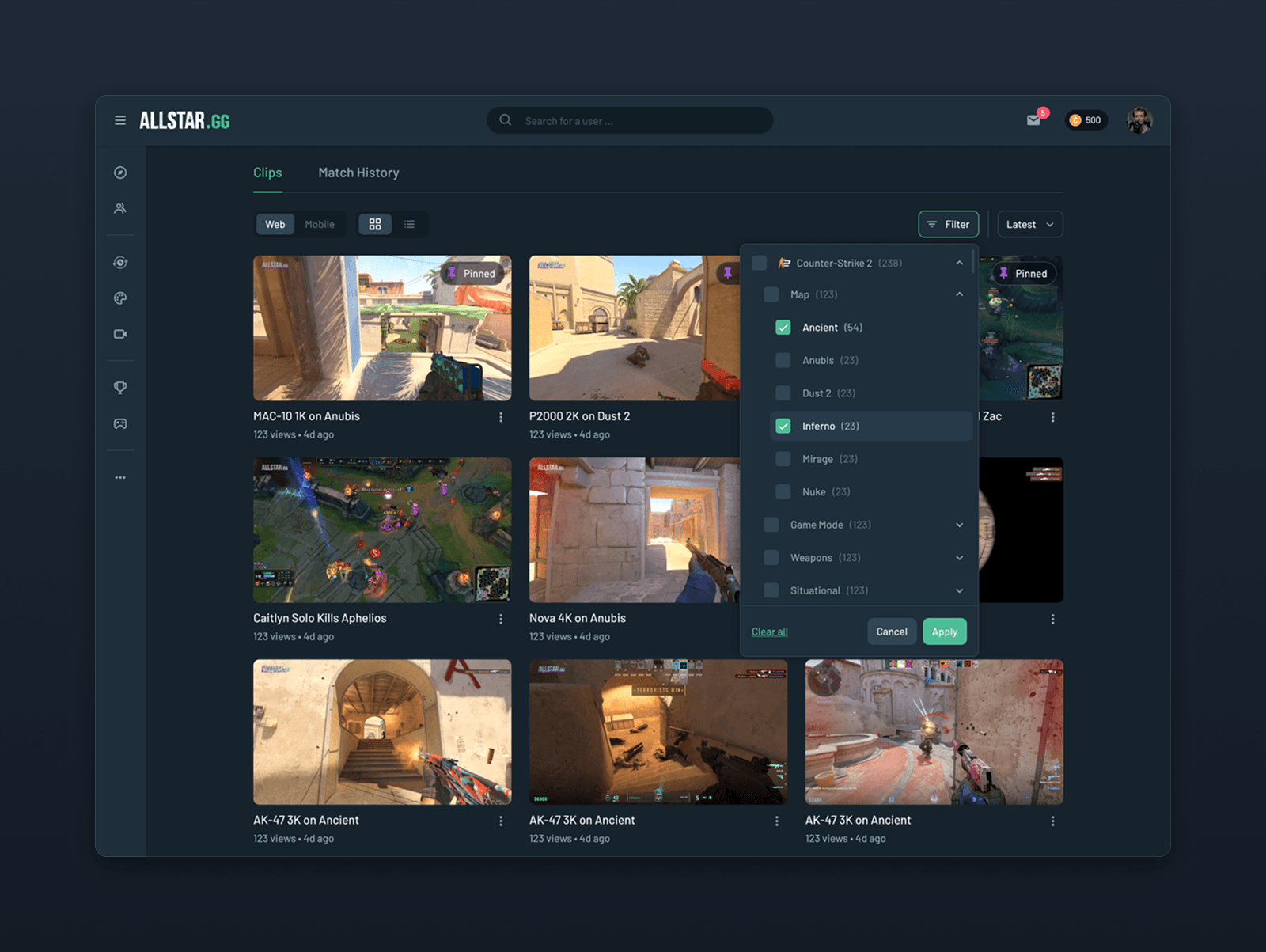The height and width of the screenshot is (952, 1266).
Task: Click the Filter button
Action: point(949,224)
